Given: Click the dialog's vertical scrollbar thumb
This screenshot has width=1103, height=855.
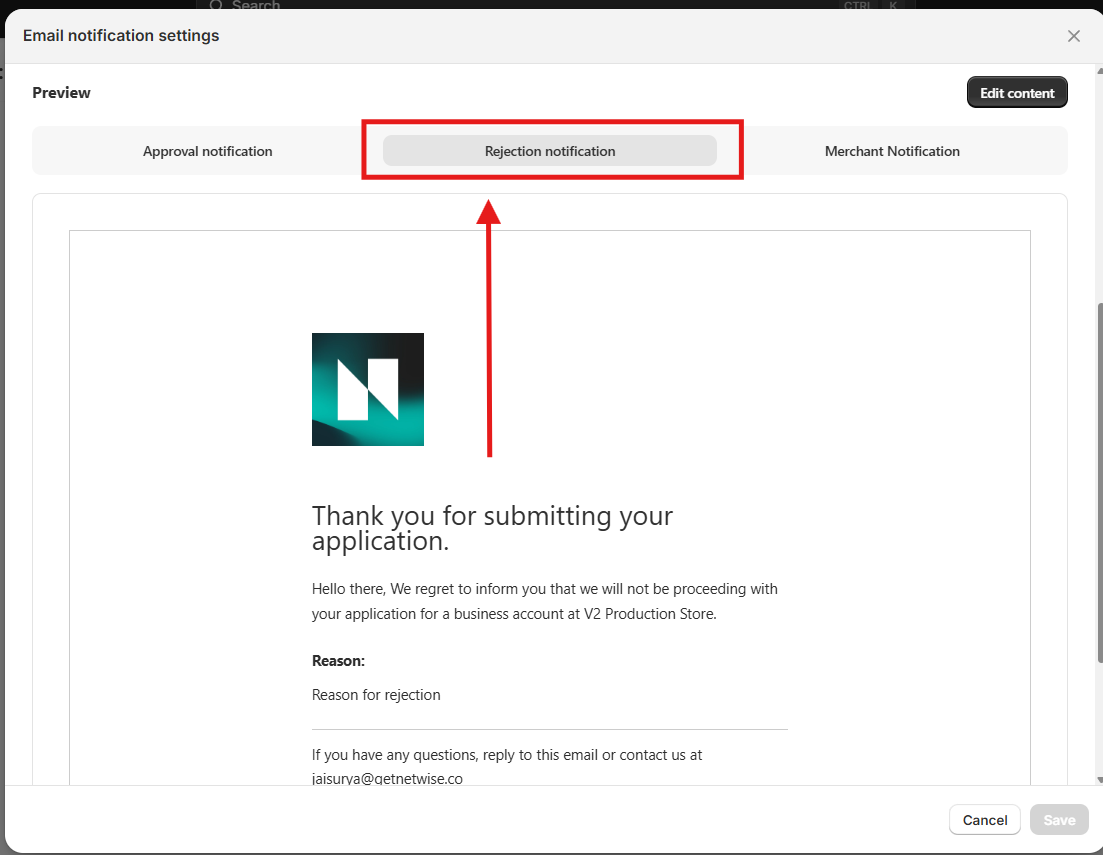Looking at the screenshot, I should [1099, 482].
